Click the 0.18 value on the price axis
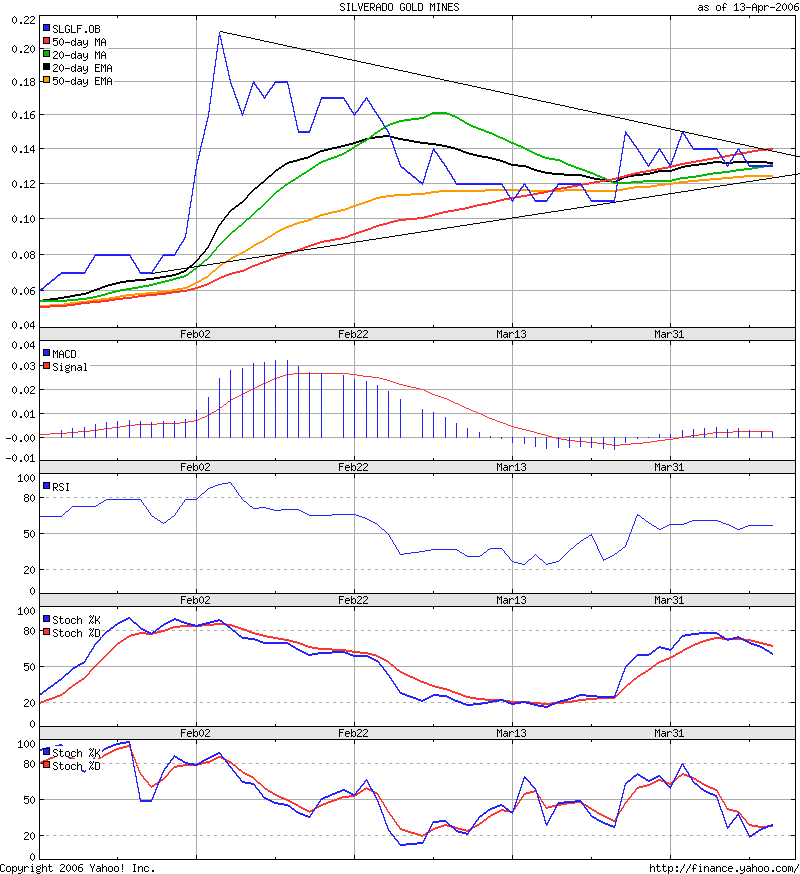Viewport: 800px width, 874px height. coord(23,81)
